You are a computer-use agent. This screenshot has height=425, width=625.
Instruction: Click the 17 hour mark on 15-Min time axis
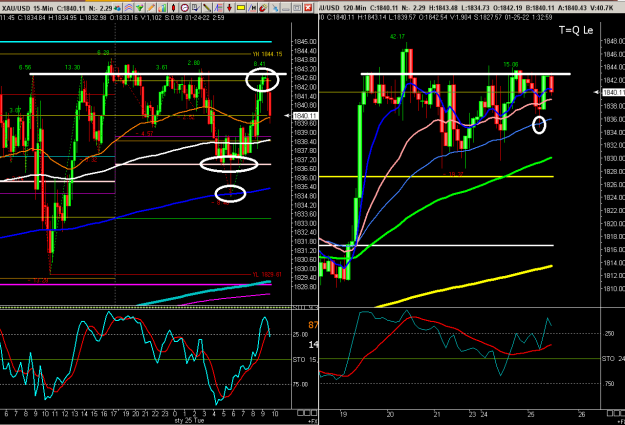click(114, 414)
